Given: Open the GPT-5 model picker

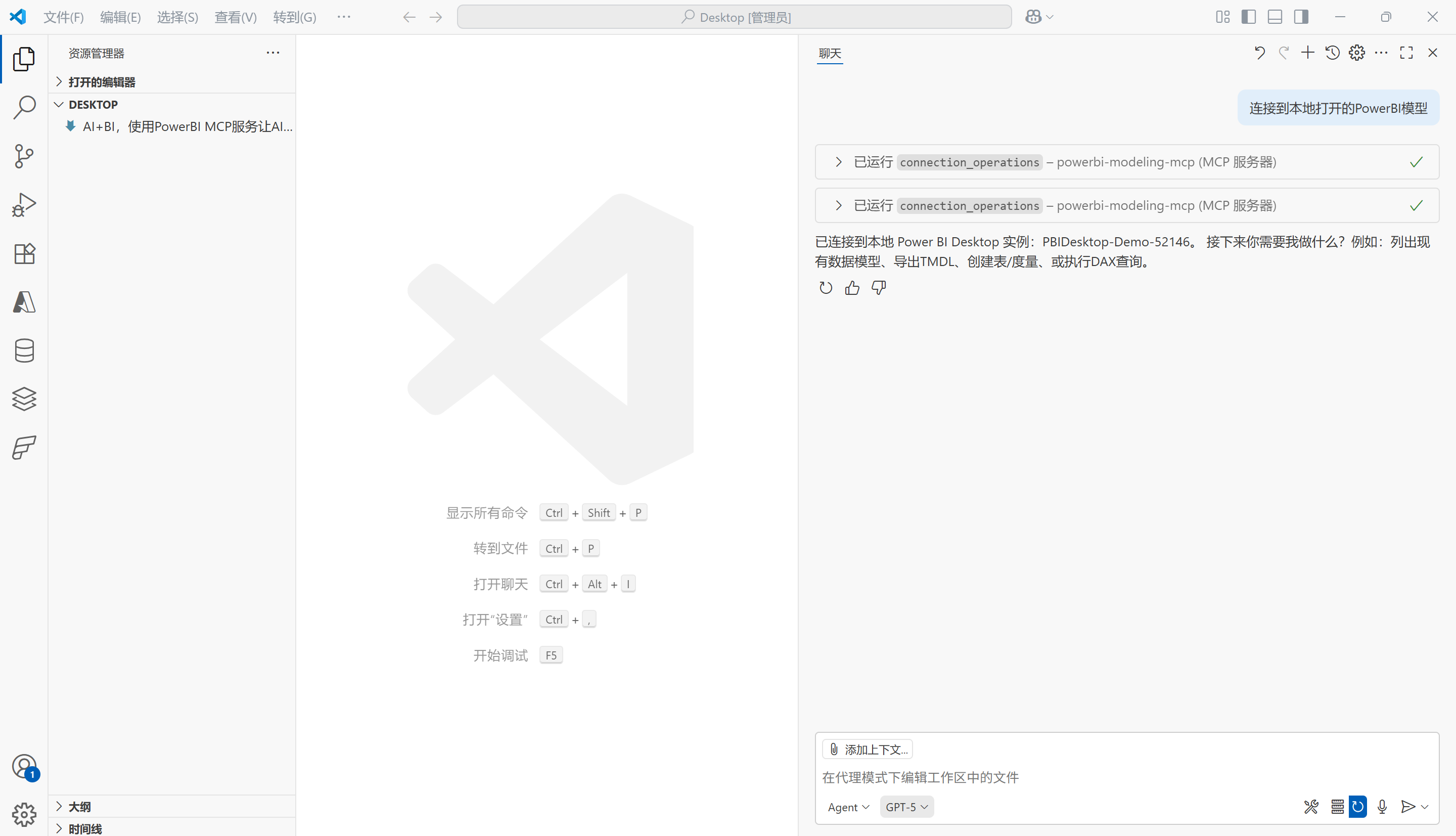Looking at the screenshot, I should tap(906, 807).
